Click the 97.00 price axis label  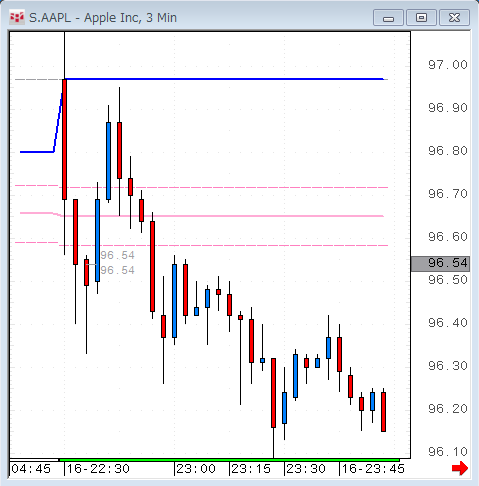tap(448, 65)
